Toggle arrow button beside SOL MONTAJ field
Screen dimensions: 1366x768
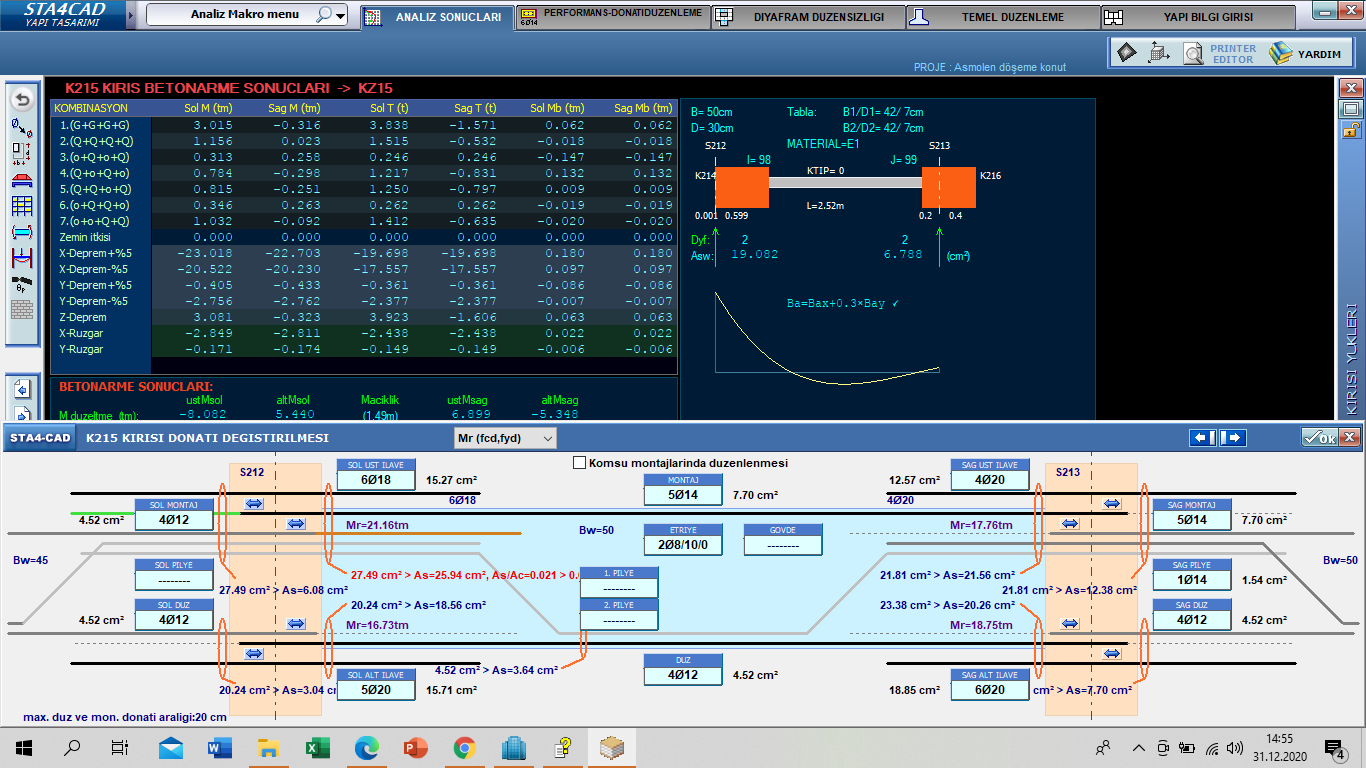coord(254,504)
